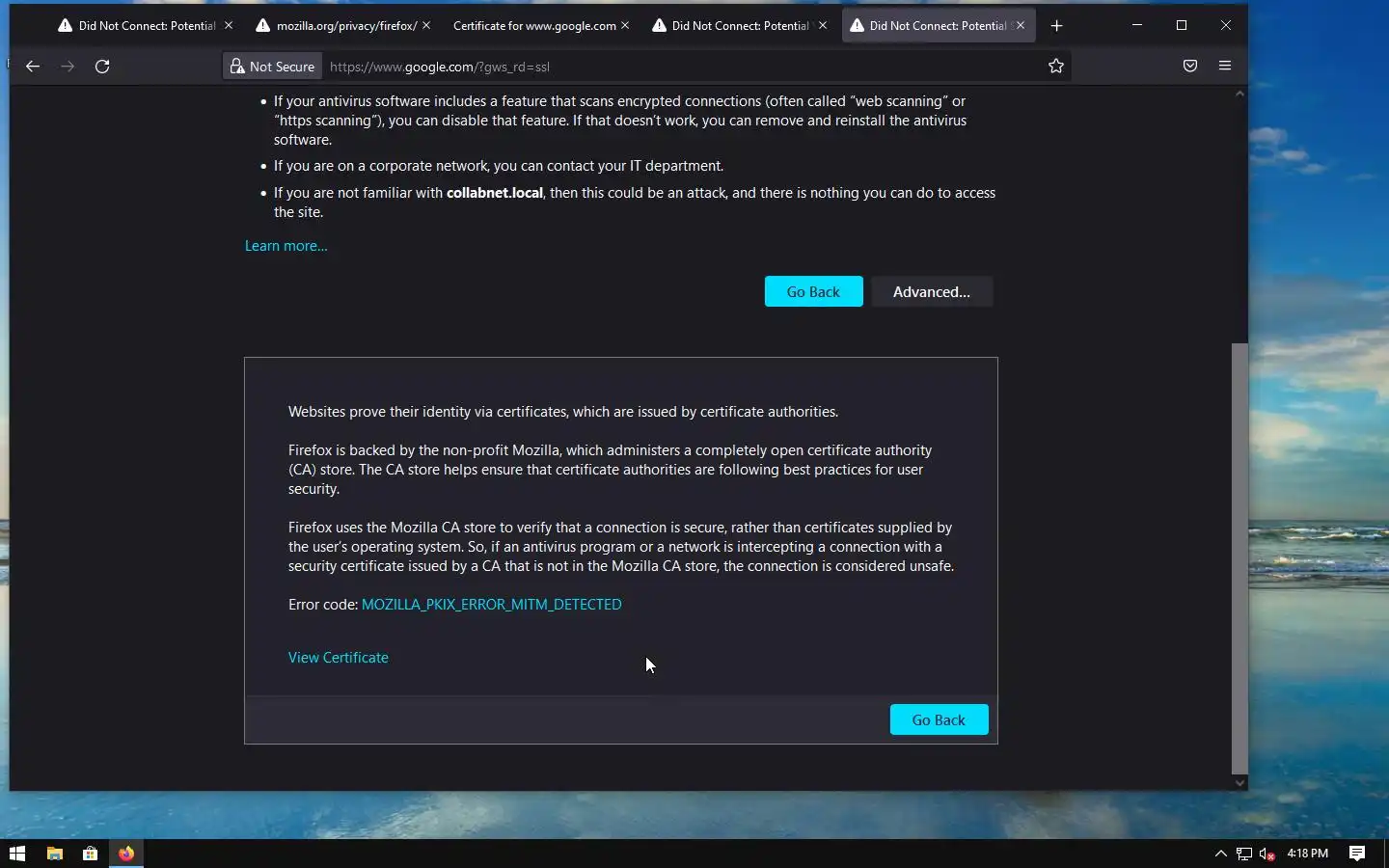Go back with the arrow toolbar button

[33, 67]
